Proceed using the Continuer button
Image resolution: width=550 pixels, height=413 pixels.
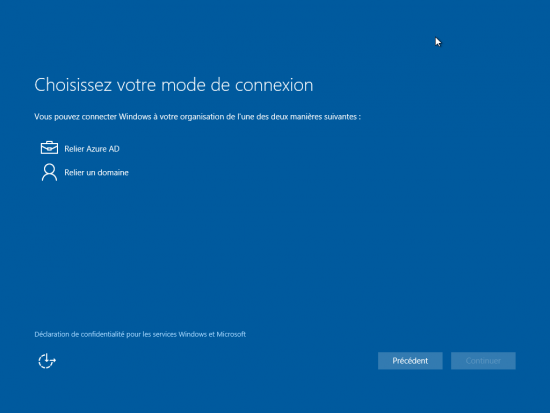point(483,361)
